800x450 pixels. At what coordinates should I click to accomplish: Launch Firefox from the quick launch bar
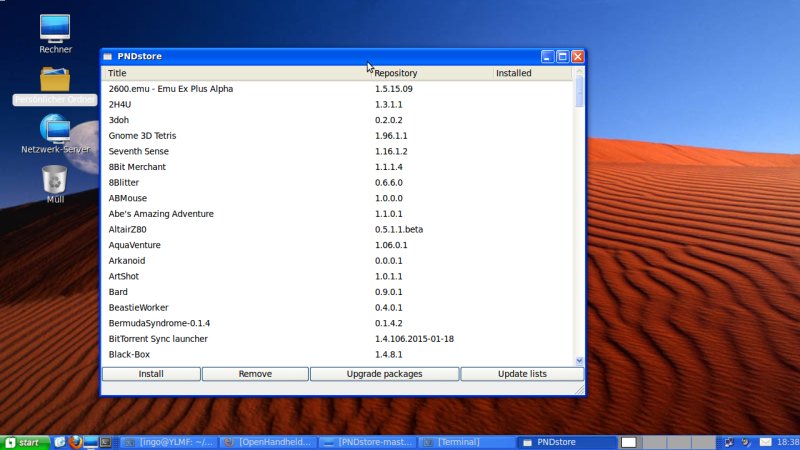click(75, 442)
